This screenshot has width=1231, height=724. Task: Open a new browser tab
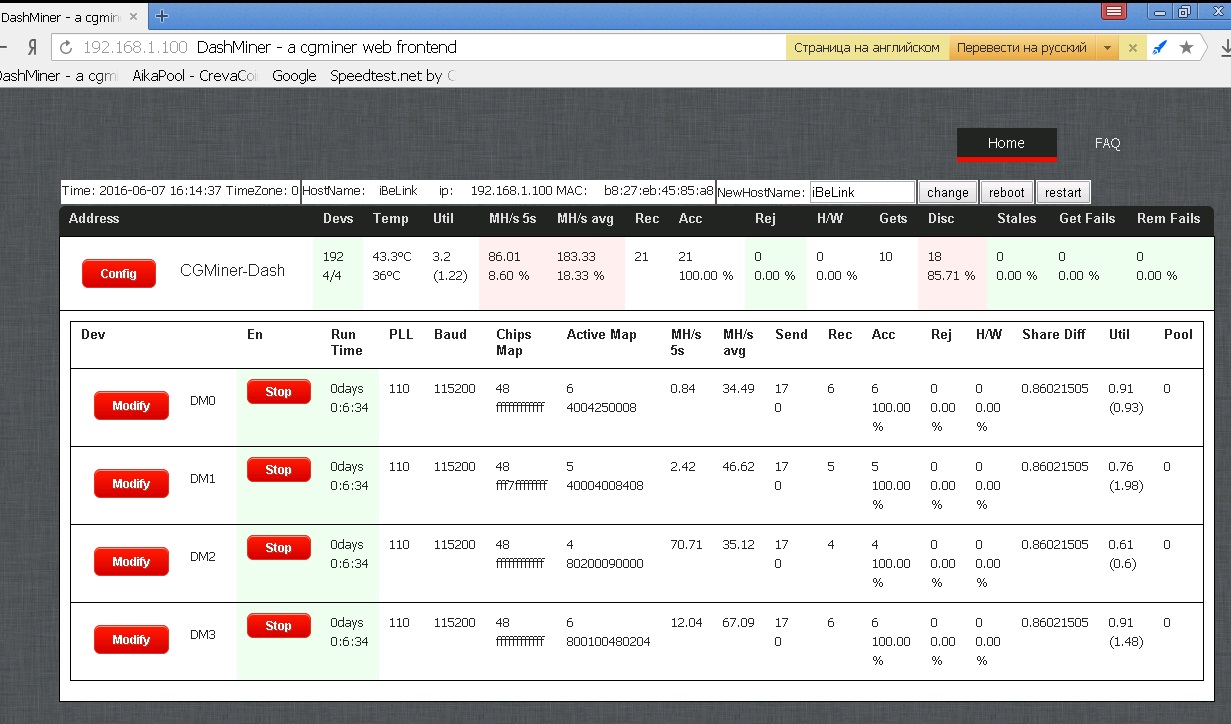point(163,16)
